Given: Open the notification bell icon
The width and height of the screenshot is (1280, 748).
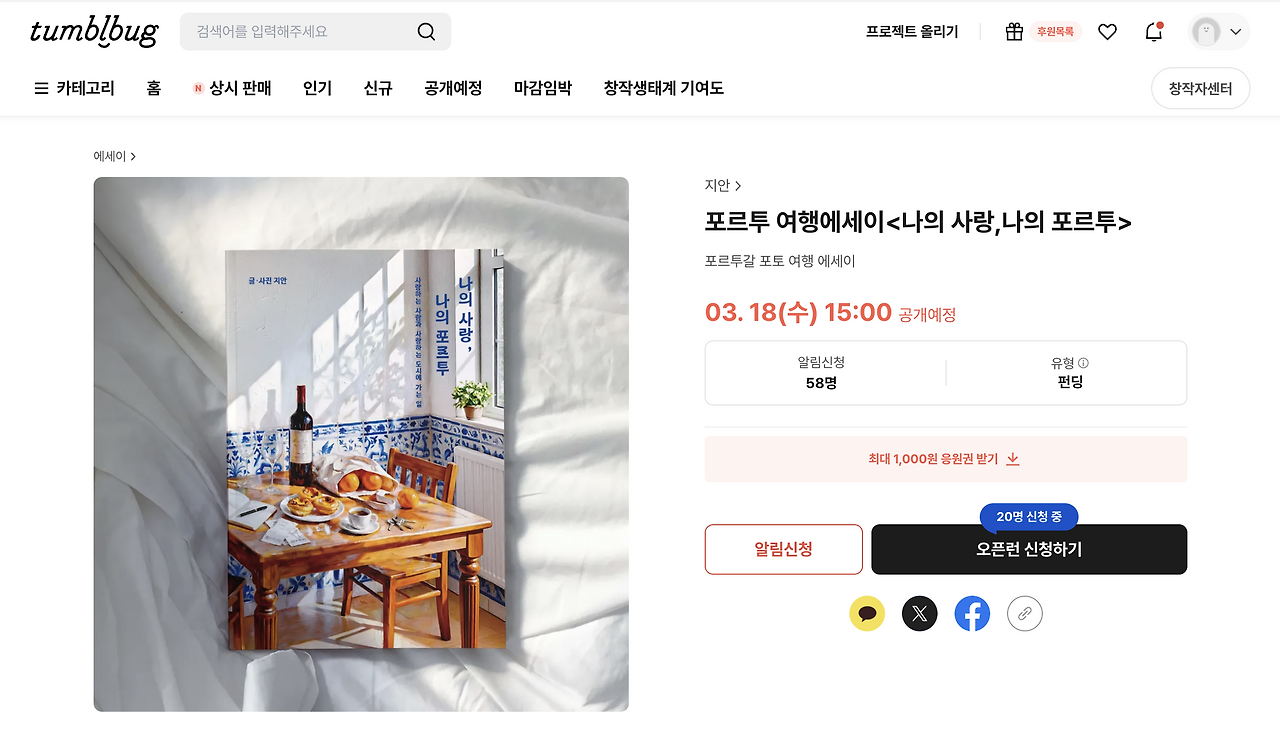Looking at the screenshot, I should pos(1154,32).
